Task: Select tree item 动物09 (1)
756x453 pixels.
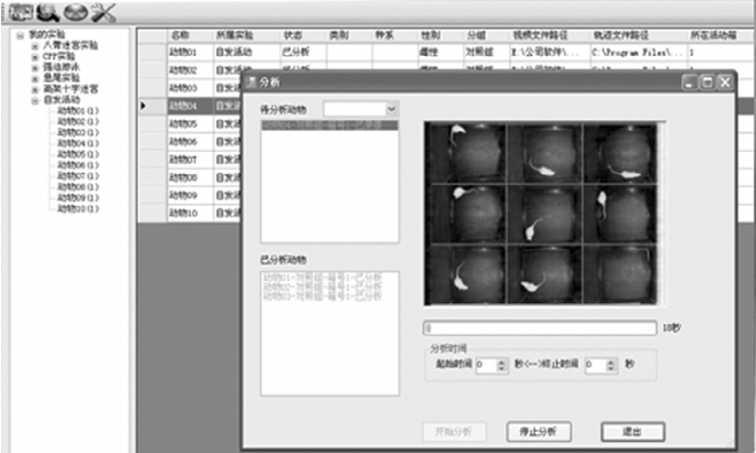Action: (78, 198)
